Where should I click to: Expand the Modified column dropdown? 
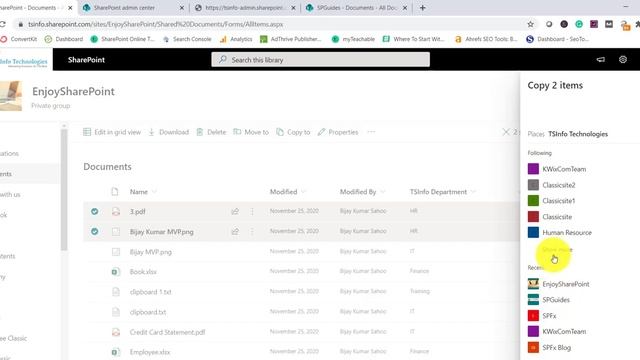[x=303, y=192]
